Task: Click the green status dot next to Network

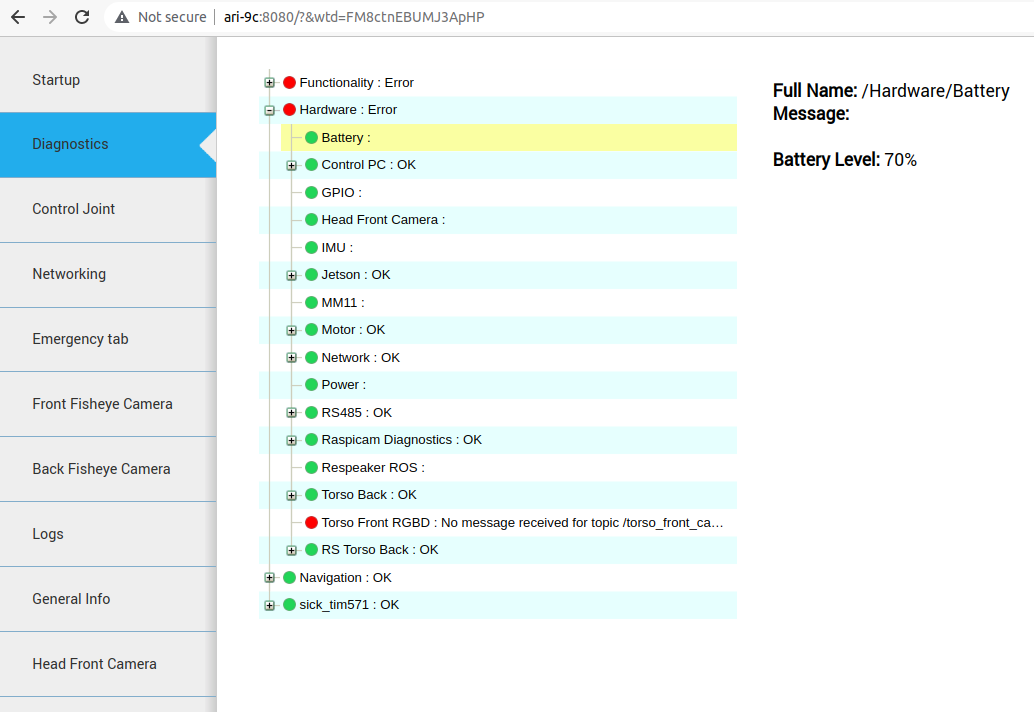Action: point(312,357)
